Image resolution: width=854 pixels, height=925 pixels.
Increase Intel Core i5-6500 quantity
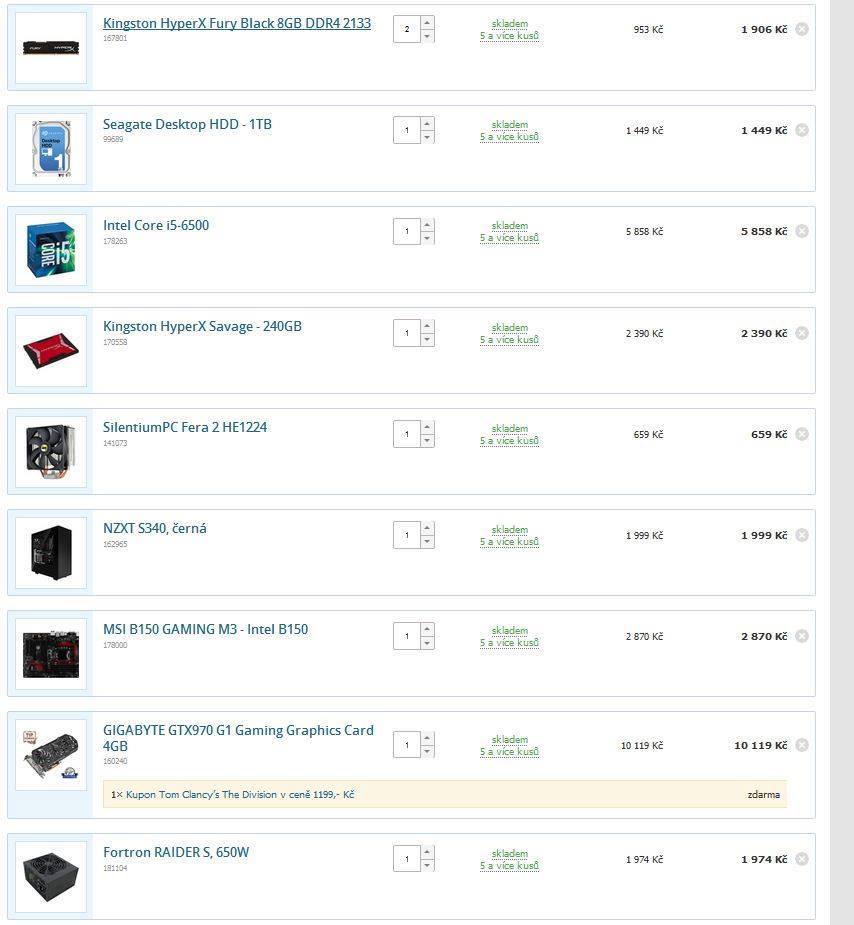(x=428, y=225)
